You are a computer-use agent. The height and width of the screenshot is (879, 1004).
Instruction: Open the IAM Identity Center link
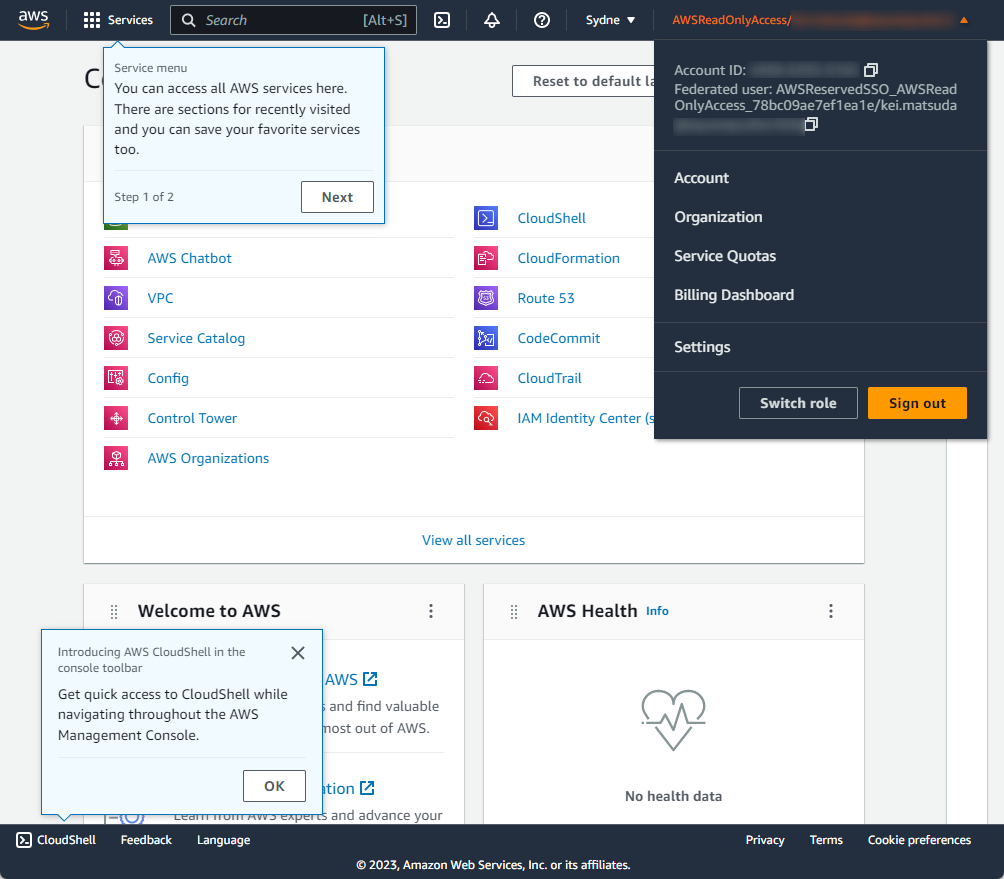pyautogui.click(x=586, y=418)
